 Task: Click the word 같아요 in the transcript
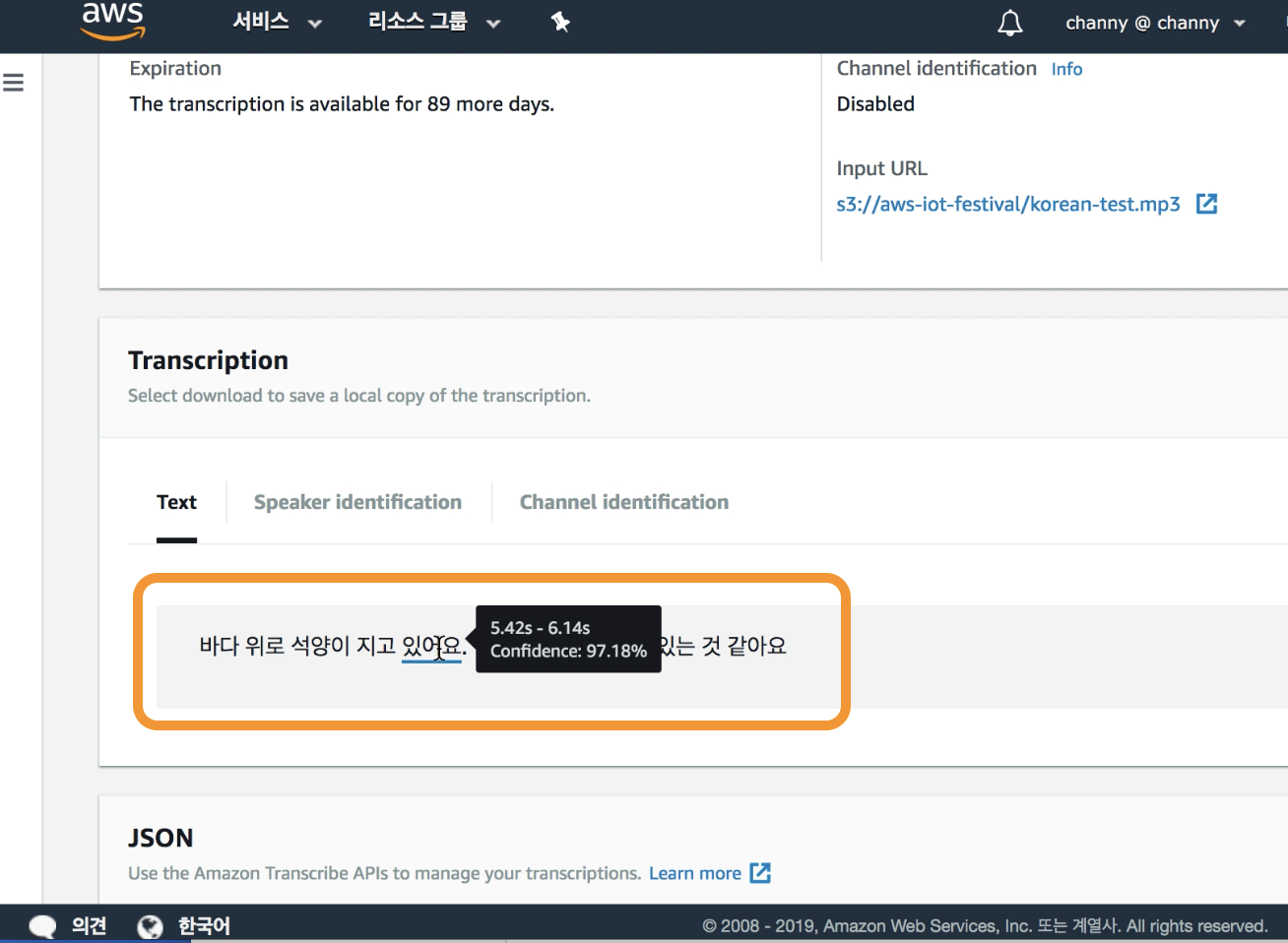(756, 647)
